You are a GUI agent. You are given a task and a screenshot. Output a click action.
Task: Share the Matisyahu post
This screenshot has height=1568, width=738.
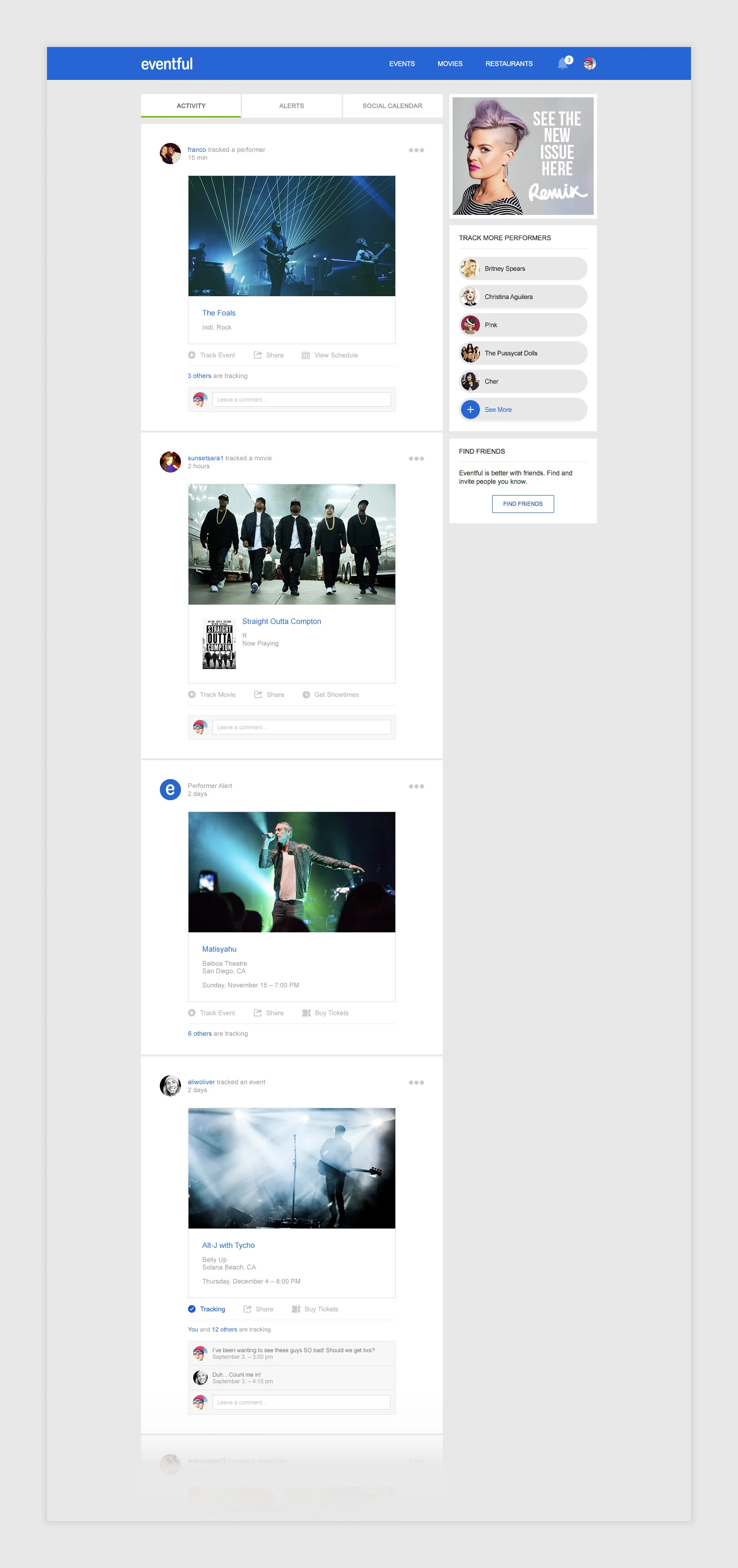coord(269,1014)
